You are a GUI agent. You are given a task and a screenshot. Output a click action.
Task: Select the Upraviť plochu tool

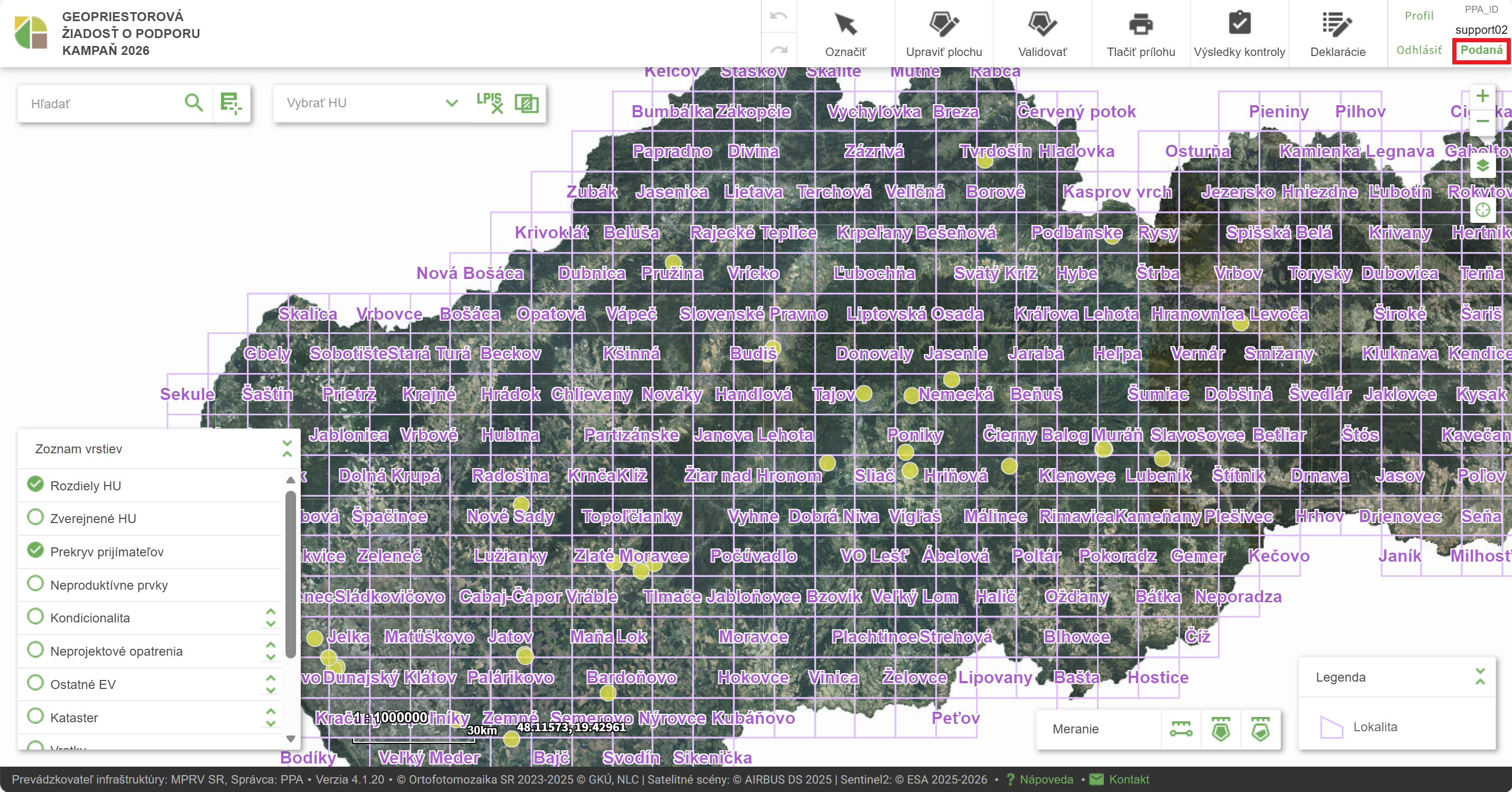point(943,25)
